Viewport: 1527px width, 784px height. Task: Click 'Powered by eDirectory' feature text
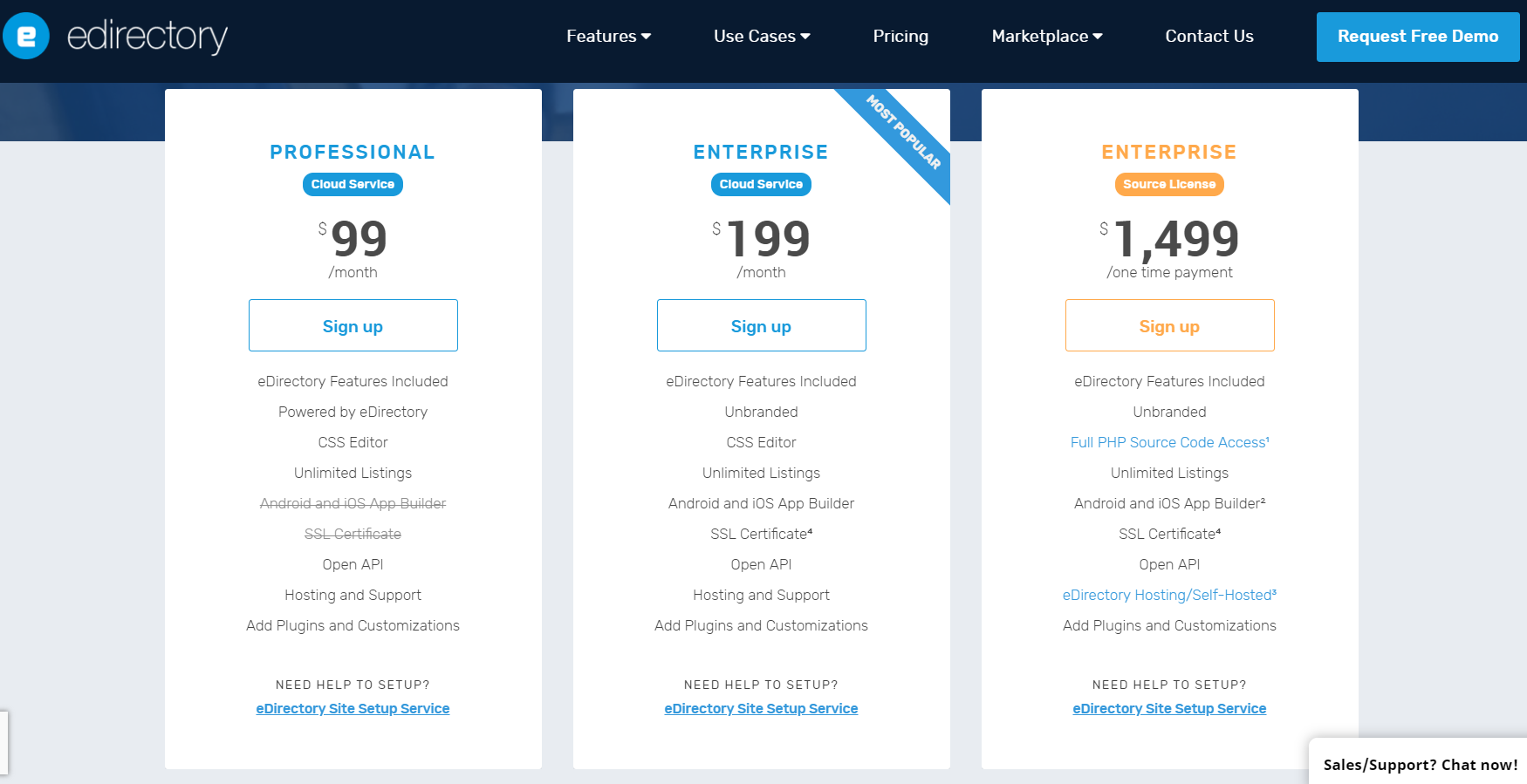point(353,412)
